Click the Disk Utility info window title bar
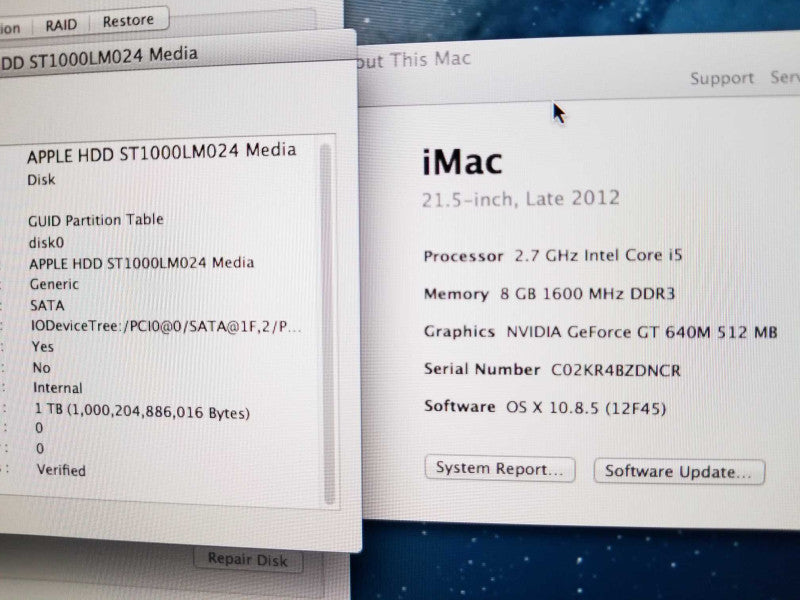The width and height of the screenshot is (800, 600). pyautogui.click(x=179, y=55)
